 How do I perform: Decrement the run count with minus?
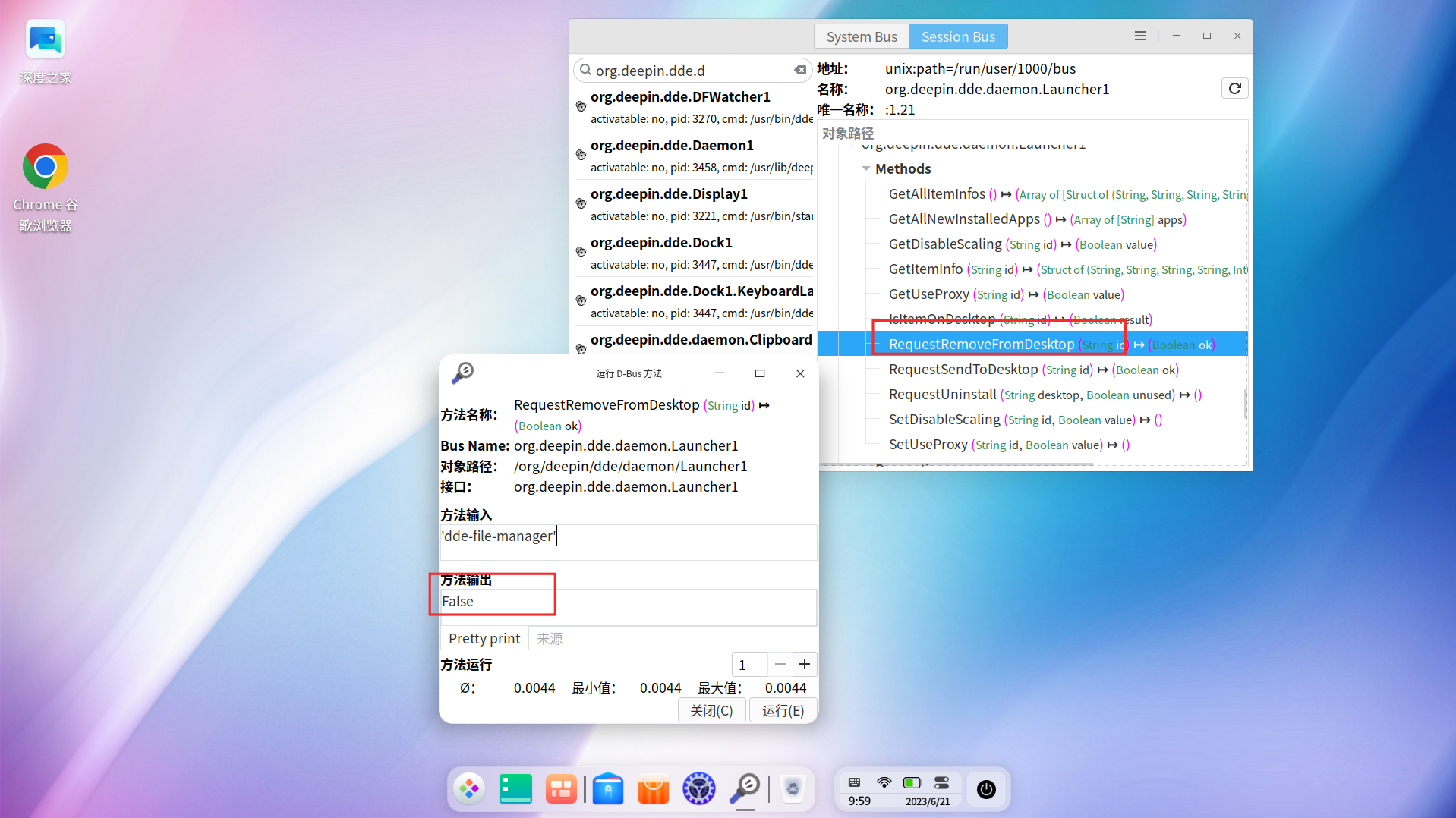click(779, 664)
